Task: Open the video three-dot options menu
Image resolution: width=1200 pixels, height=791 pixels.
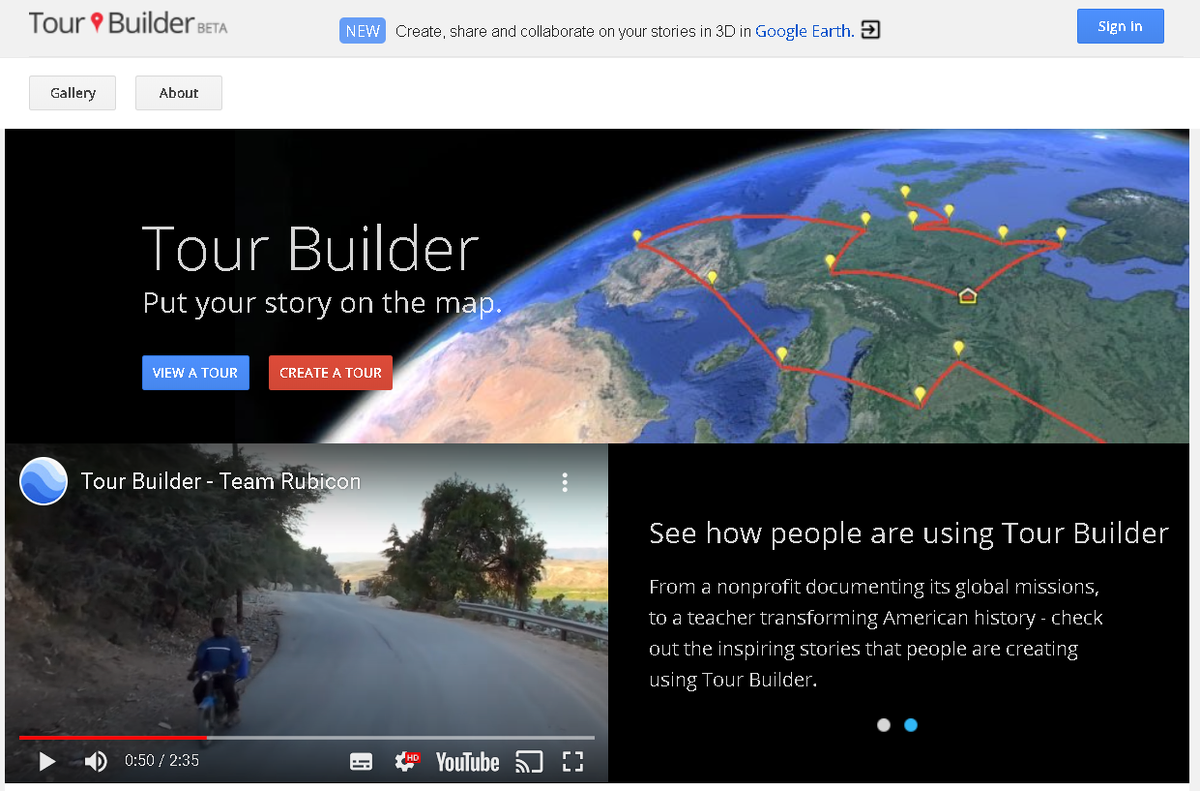Action: pyautogui.click(x=565, y=482)
